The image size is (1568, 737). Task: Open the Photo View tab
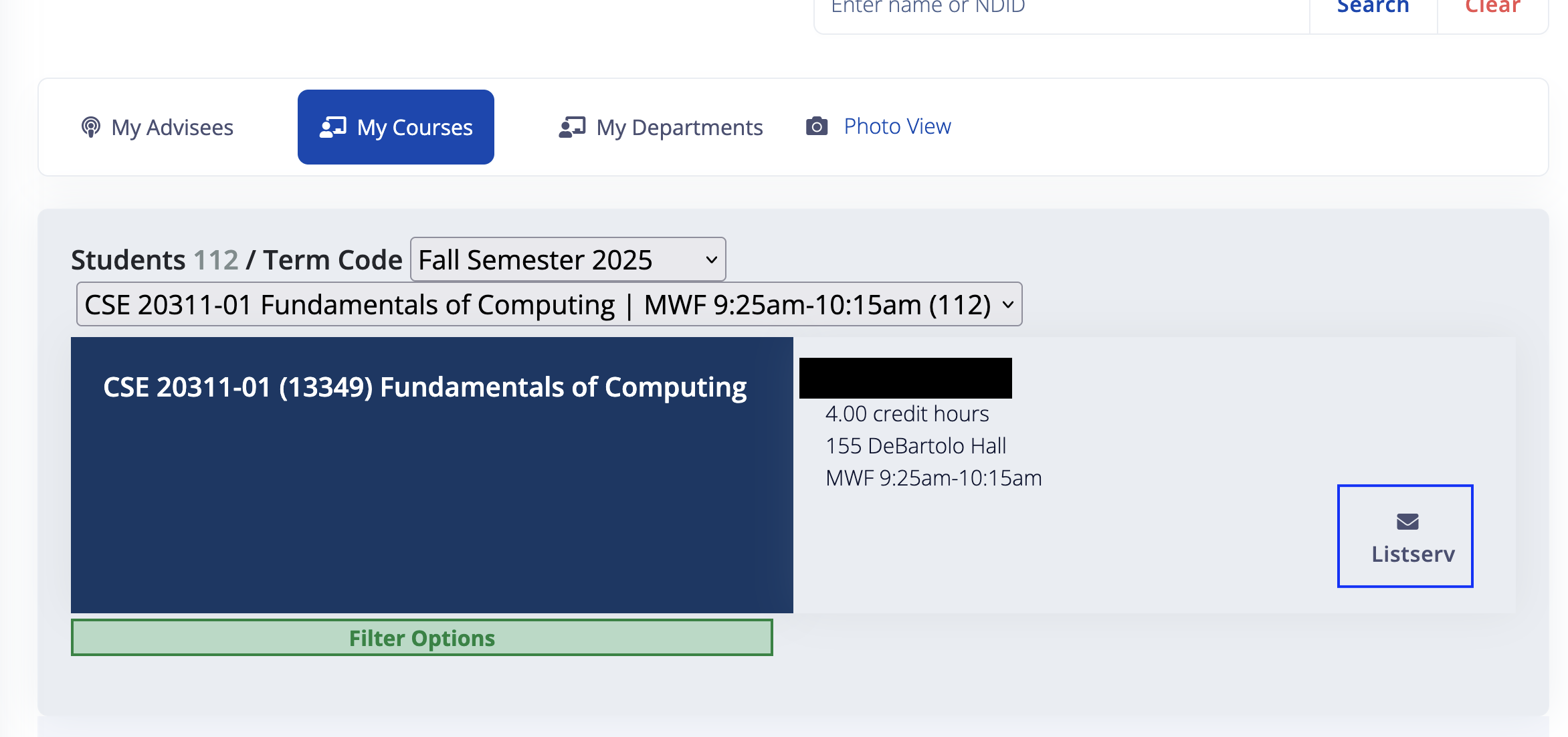[897, 126]
